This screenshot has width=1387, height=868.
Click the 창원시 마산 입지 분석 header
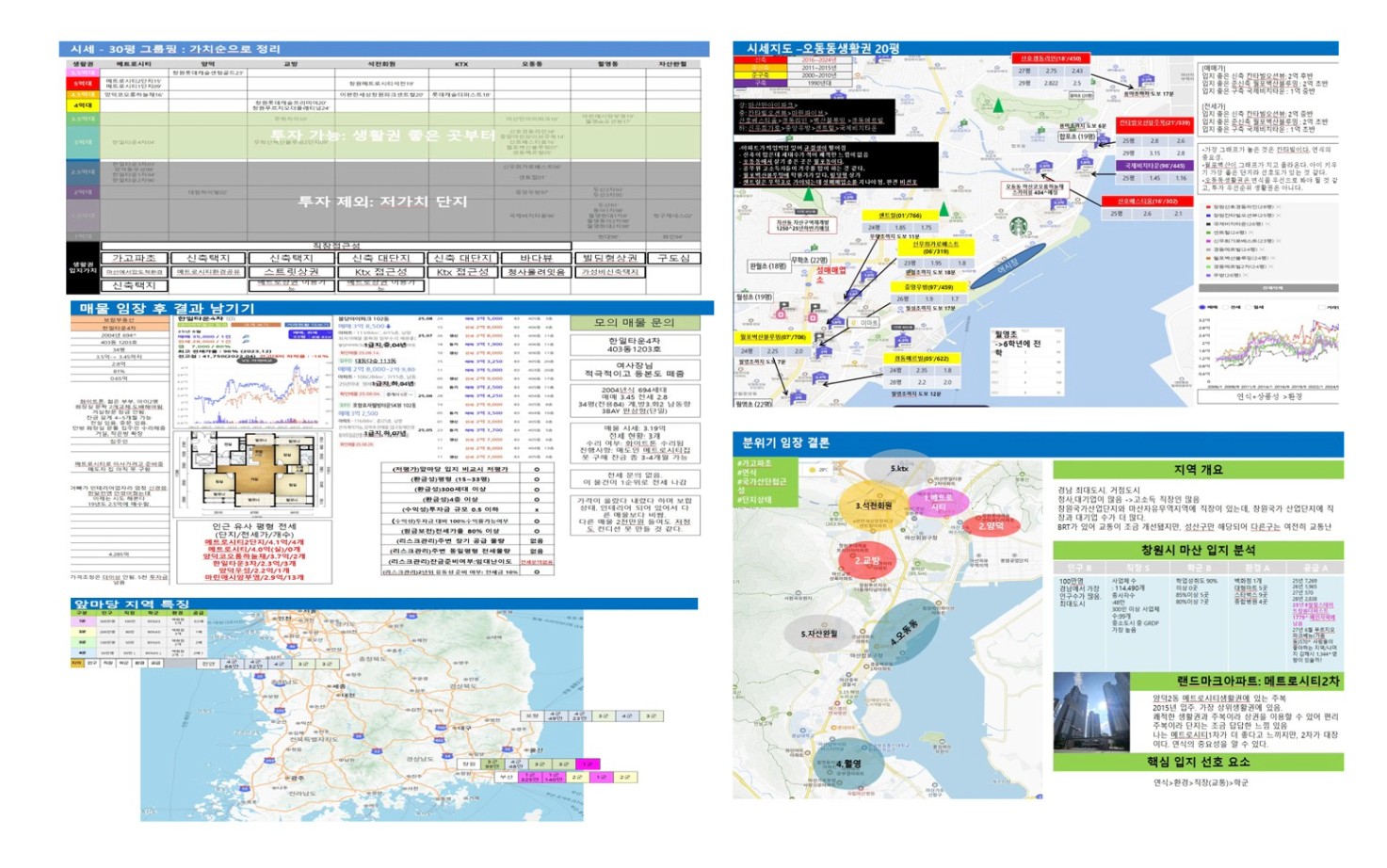point(1198,550)
